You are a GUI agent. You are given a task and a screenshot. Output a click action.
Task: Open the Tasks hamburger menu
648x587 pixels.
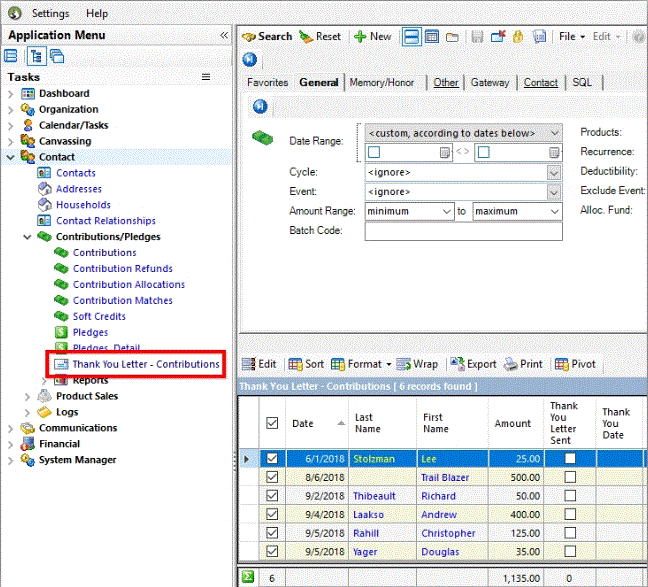(206, 77)
